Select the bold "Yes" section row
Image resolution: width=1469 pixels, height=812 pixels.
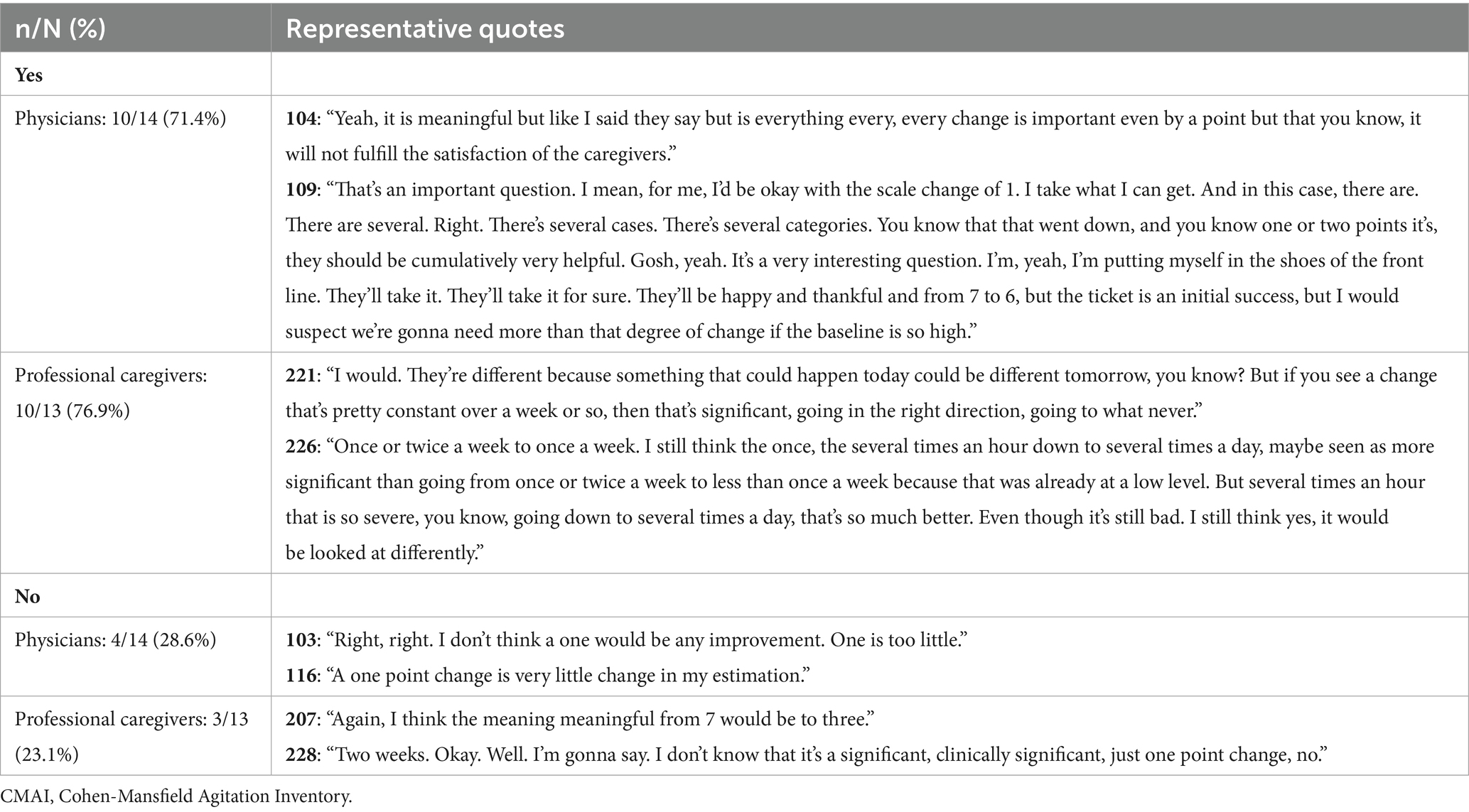[x=28, y=75]
